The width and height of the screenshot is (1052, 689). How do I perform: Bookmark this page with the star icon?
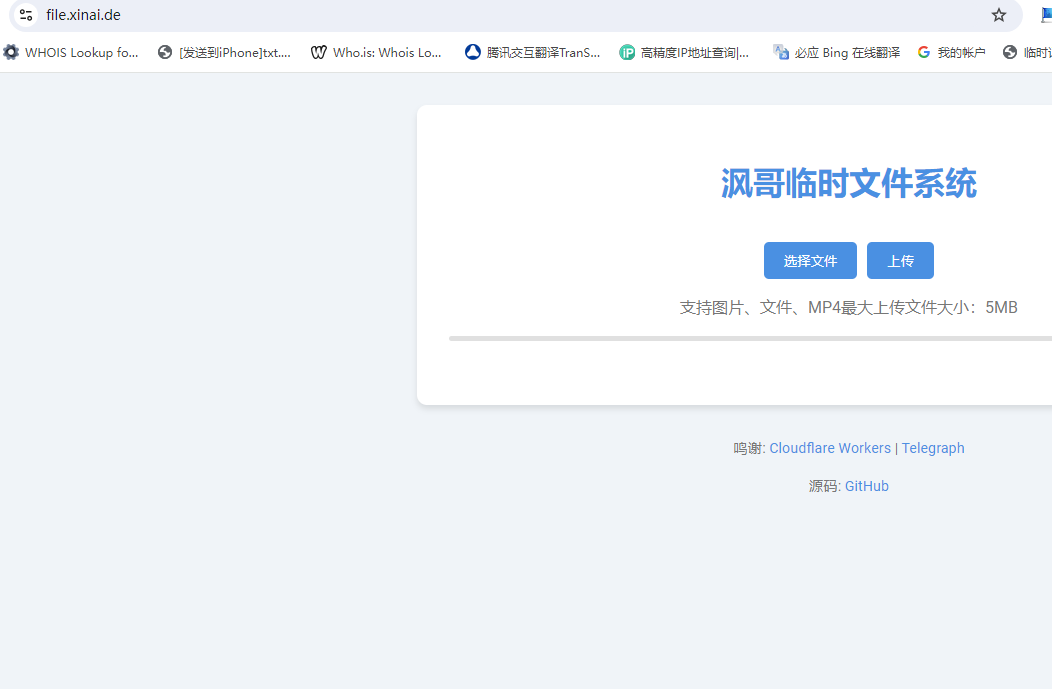point(998,15)
